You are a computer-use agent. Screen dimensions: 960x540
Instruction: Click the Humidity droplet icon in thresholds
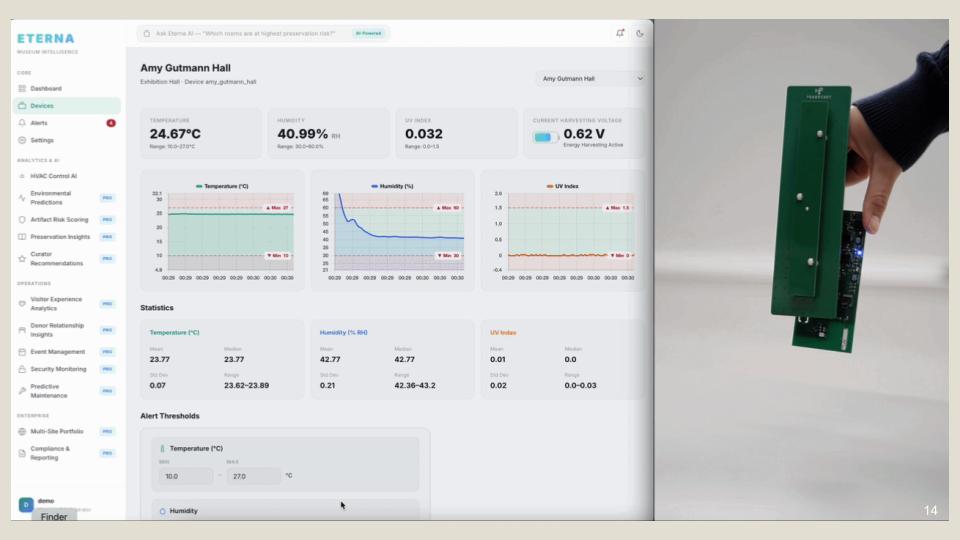(162, 511)
